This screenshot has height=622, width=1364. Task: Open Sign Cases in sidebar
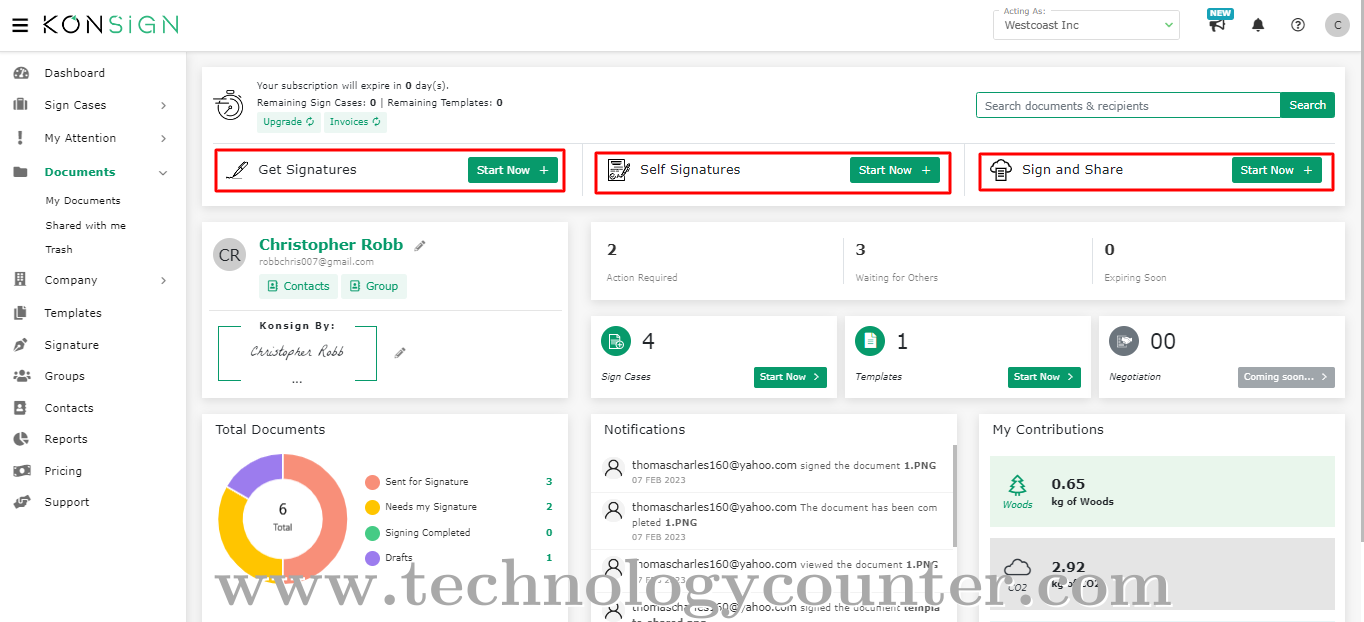pyautogui.click(x=75, y=105)
